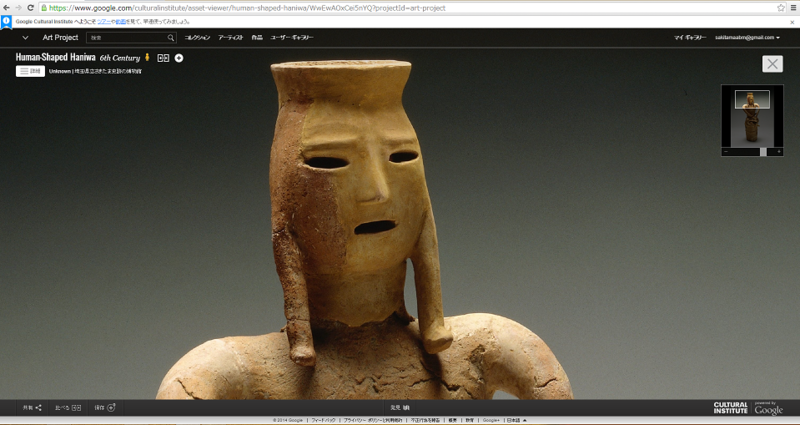
Task: Open the Chrome menu hamburger icon
Action: coord(793,8)
